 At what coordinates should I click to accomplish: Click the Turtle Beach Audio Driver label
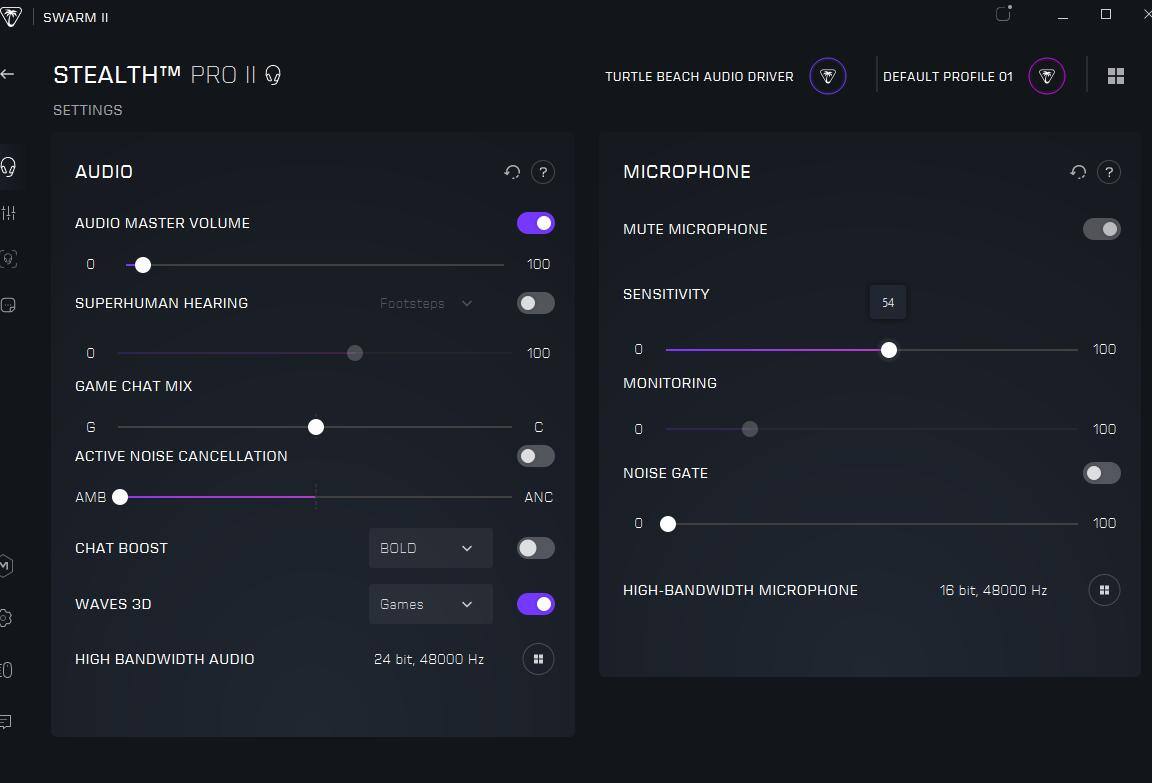[699, 76]
